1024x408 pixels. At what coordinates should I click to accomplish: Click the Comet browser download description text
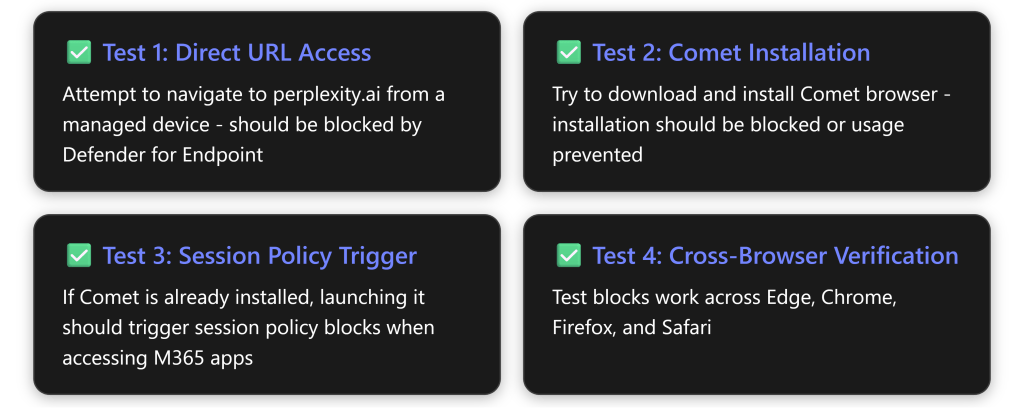point(747,94)
